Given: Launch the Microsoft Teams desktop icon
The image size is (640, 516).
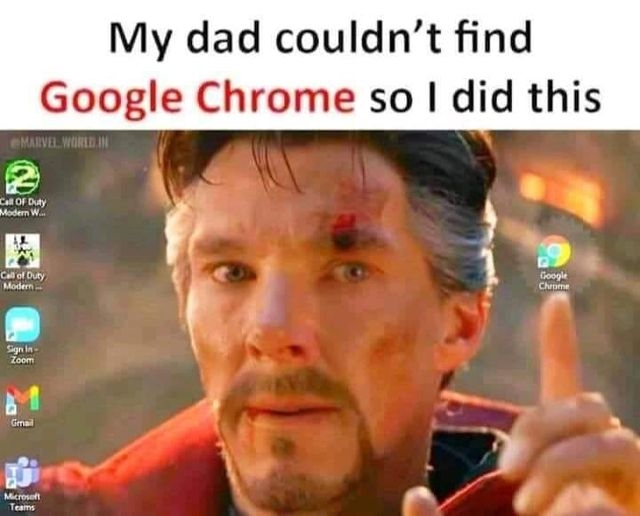Looking at the screenshot, I should 22,472.
